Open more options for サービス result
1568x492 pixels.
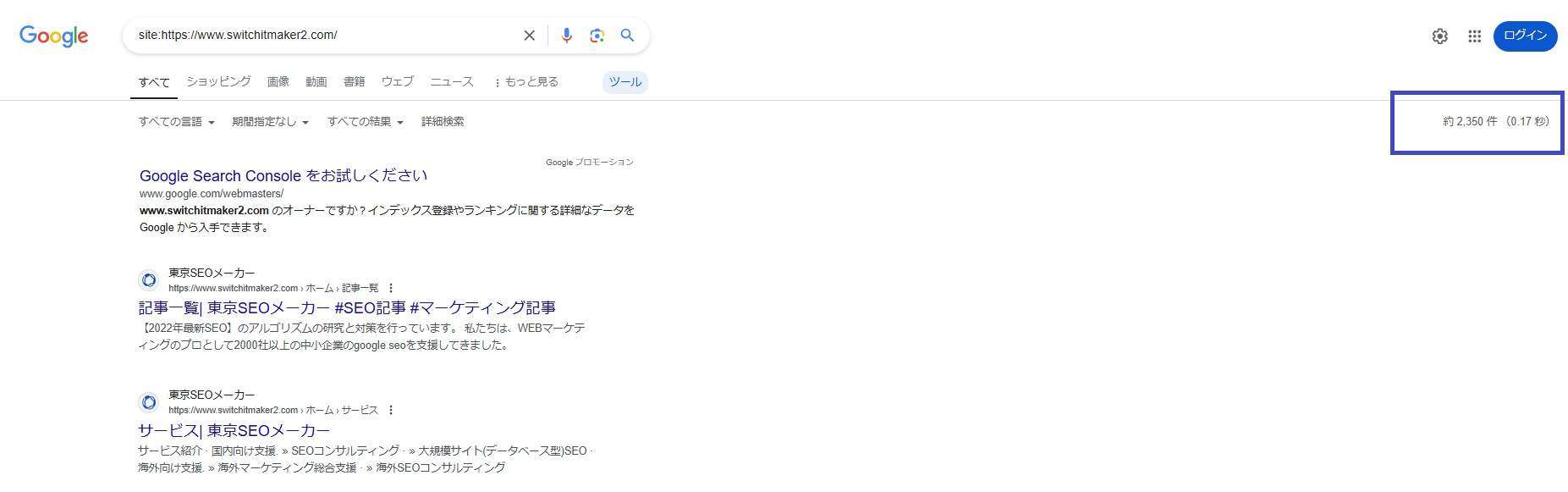[391, 410]
